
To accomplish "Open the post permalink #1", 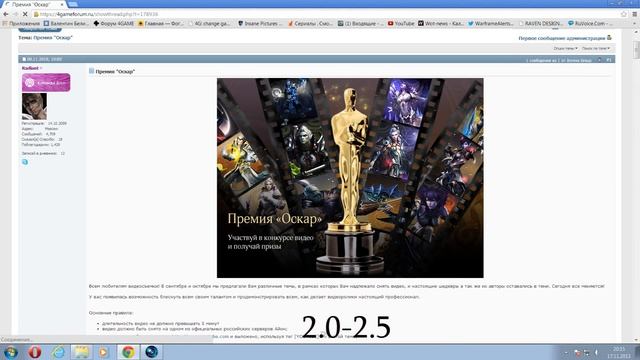I will click(x=609, y=60).
